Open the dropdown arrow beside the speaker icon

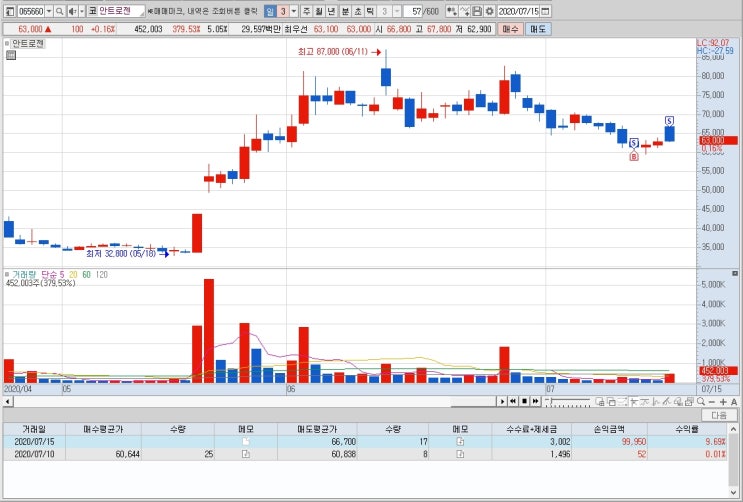pos(82,11)
